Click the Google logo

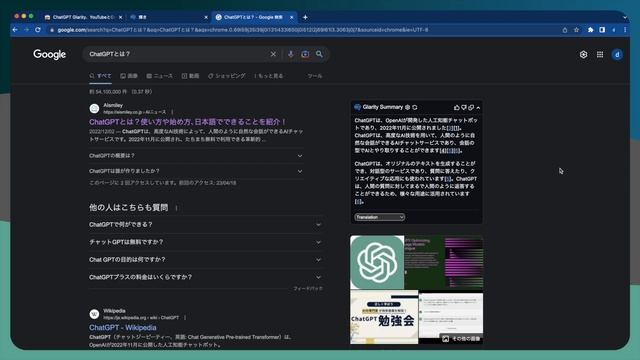(x=49, y=54)
